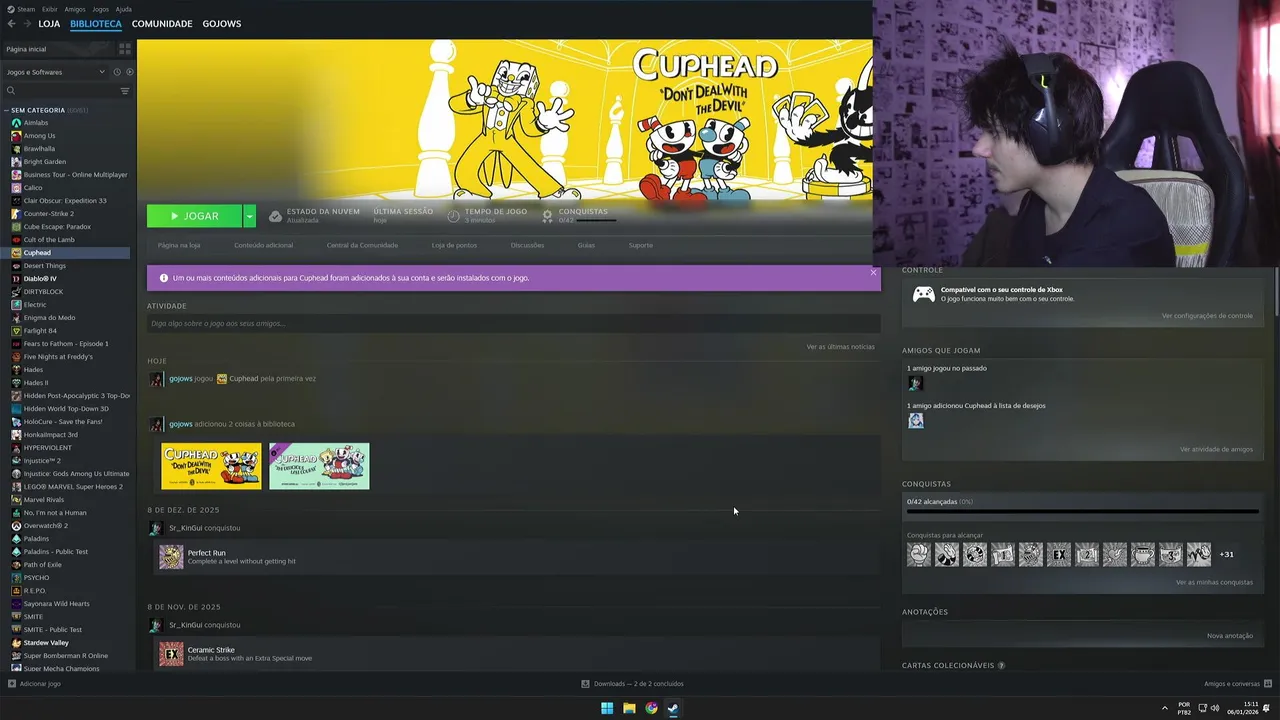Select the EX achievement icon
The height and width of the screenshot is (720, 1280).
pyautogui.click(x=1059, y=554)
